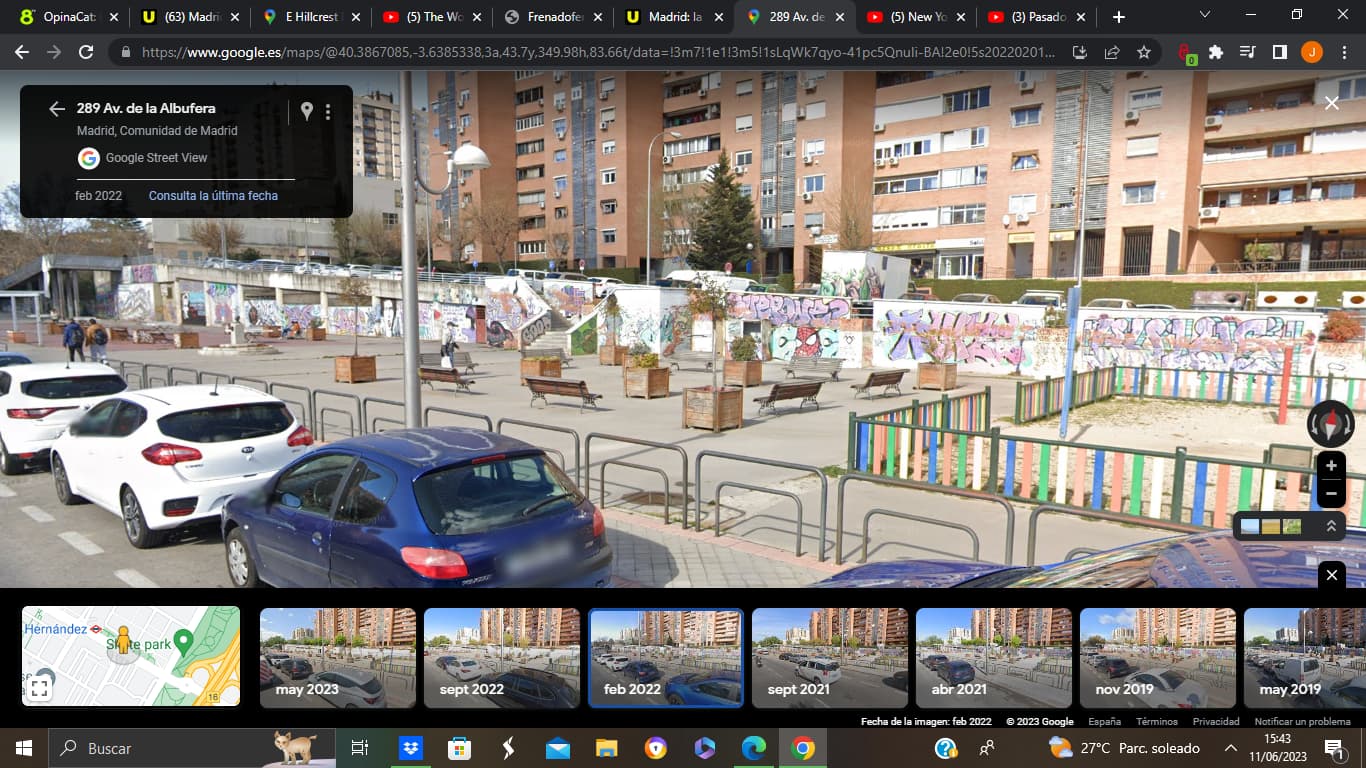Toggle the browser side panel
1366x768 pixels.
1279,52
